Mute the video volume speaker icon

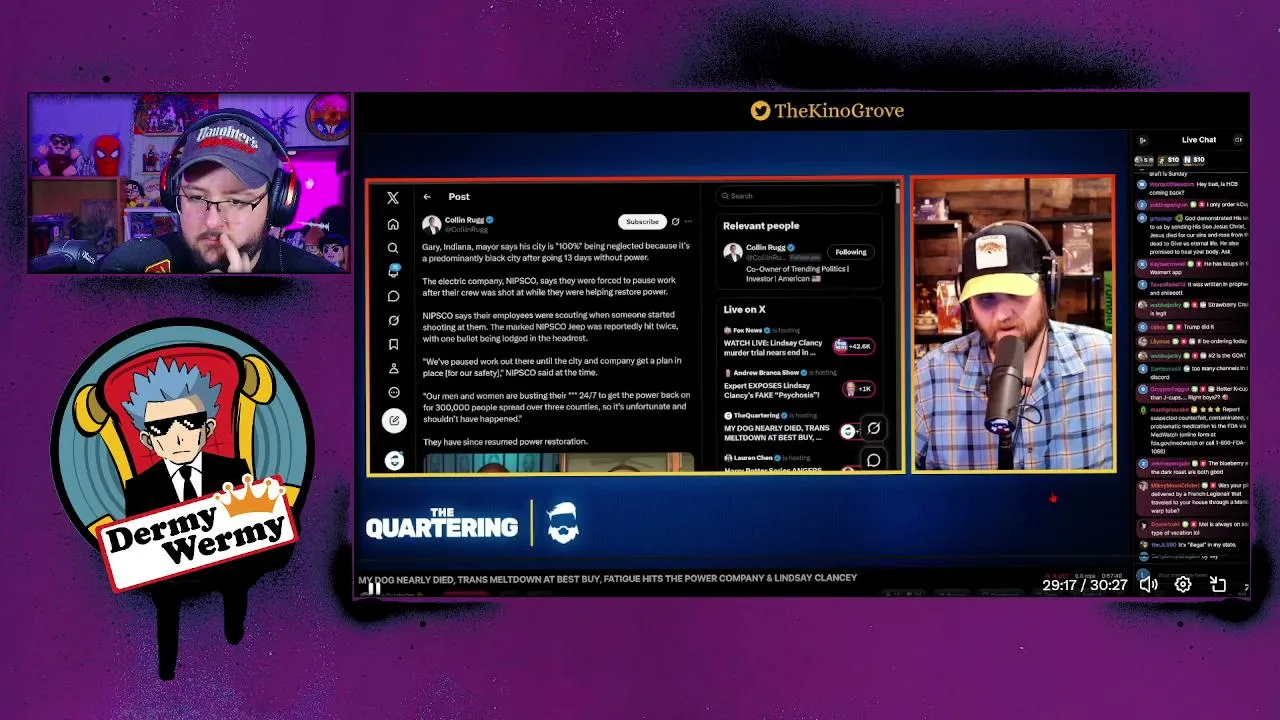[1149, 585]
